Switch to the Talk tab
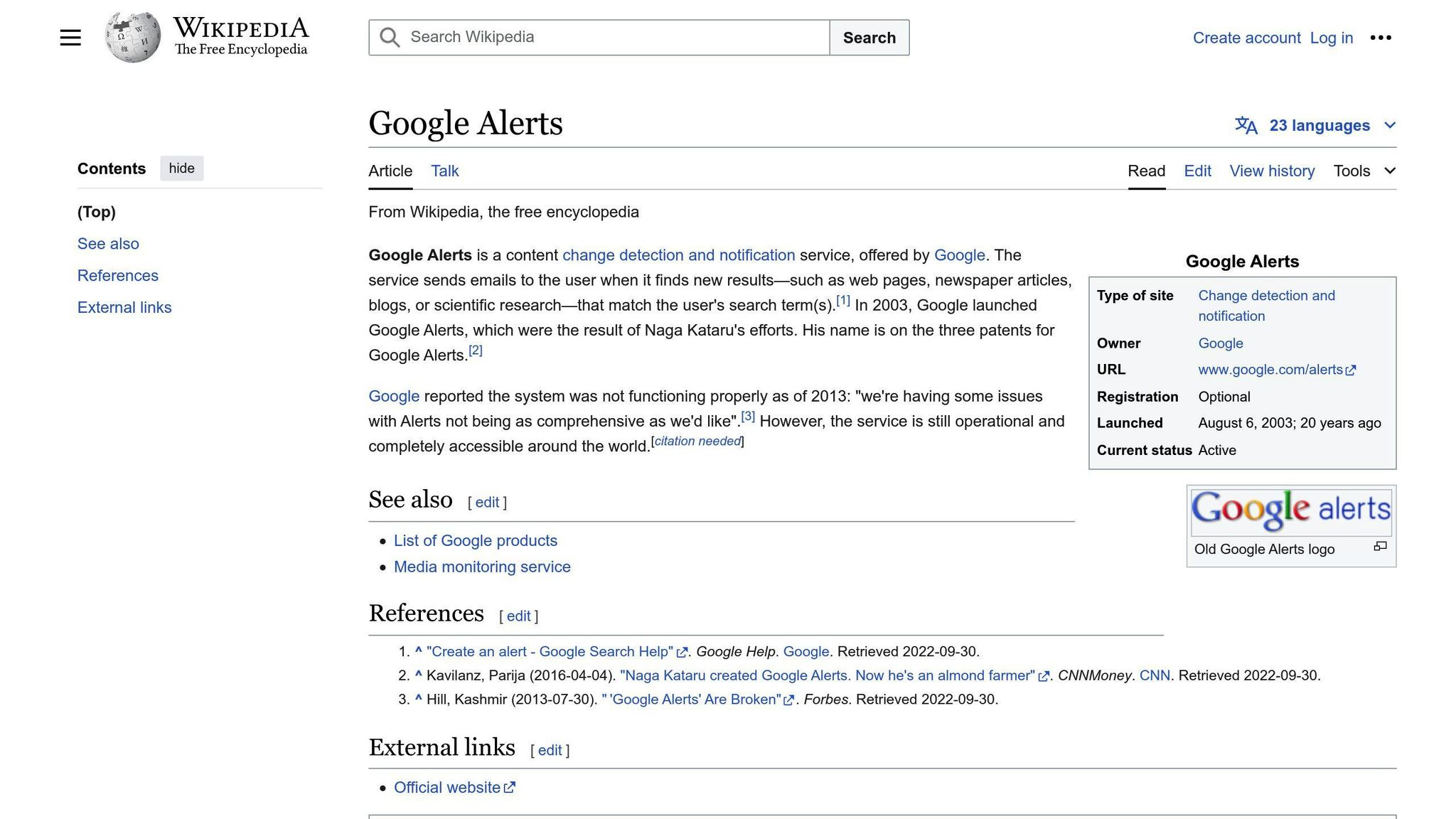Viewport: 1456px width, 819px height. (445, 171)
